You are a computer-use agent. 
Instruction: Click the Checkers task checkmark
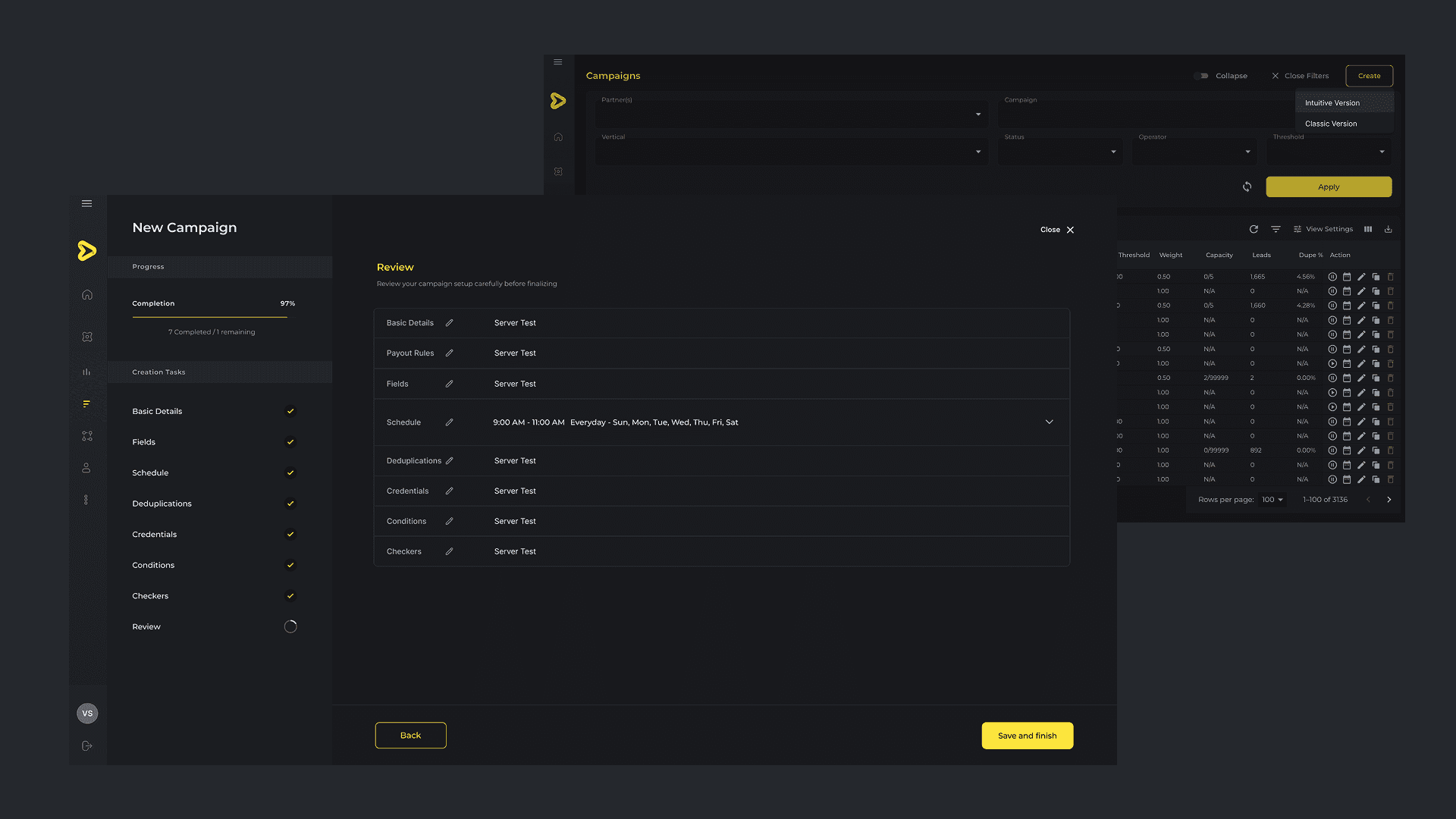point(290,596)
